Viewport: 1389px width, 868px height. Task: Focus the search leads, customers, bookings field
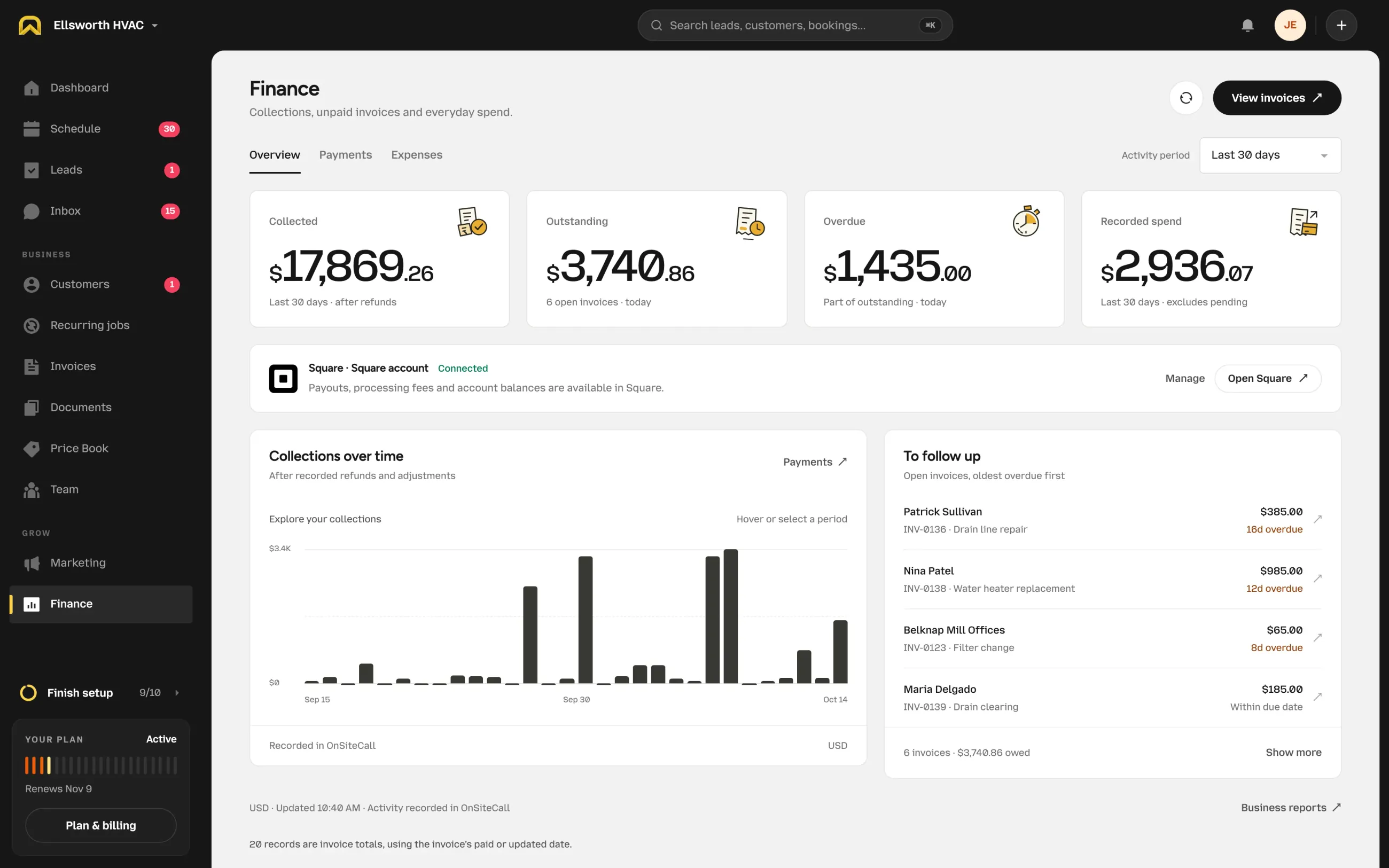click(x=795, y=25)
